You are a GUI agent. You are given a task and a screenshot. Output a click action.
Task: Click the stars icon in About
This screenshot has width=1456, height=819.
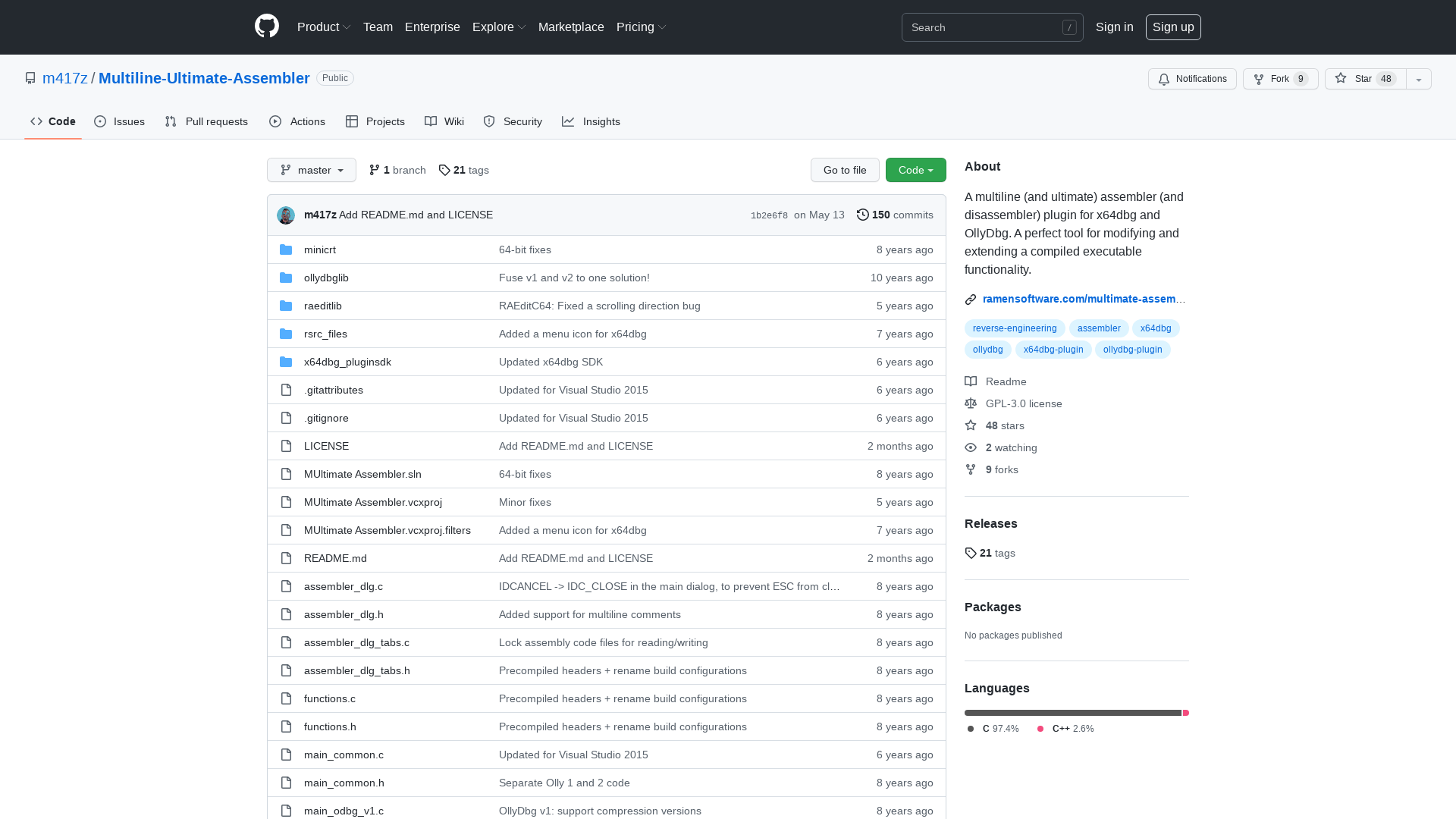(x=971, y=425)
